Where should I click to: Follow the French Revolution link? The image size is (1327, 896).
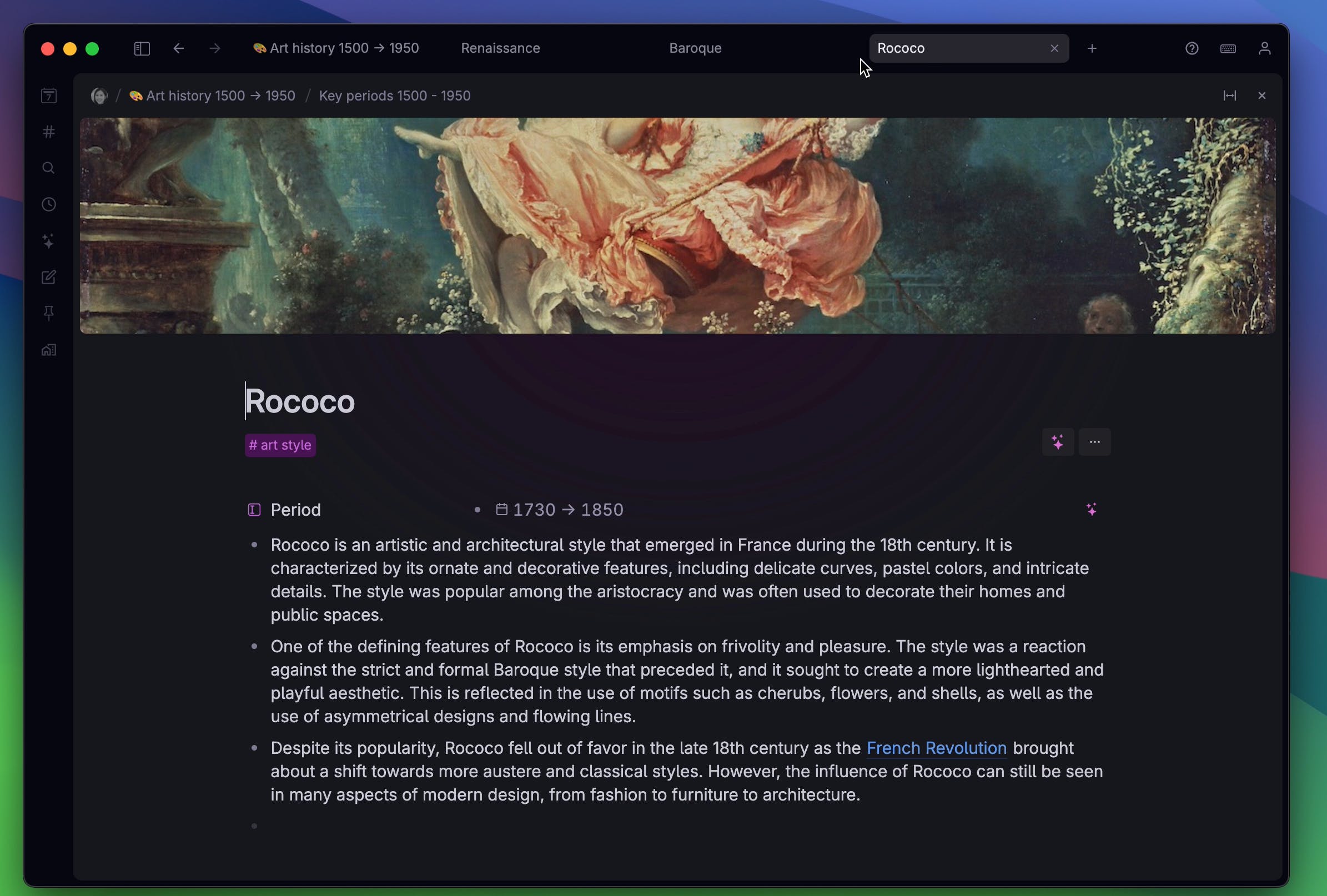pos(936,748)
